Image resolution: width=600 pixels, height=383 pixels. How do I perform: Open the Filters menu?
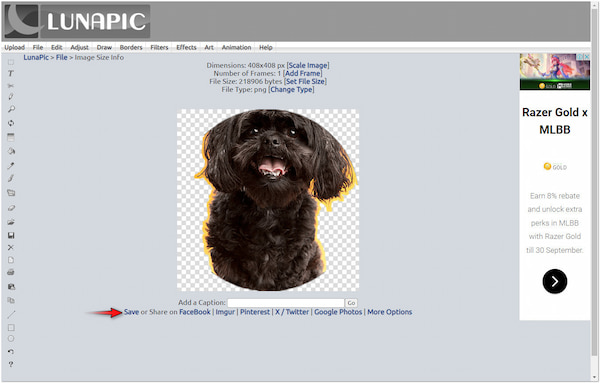point(159,47)
